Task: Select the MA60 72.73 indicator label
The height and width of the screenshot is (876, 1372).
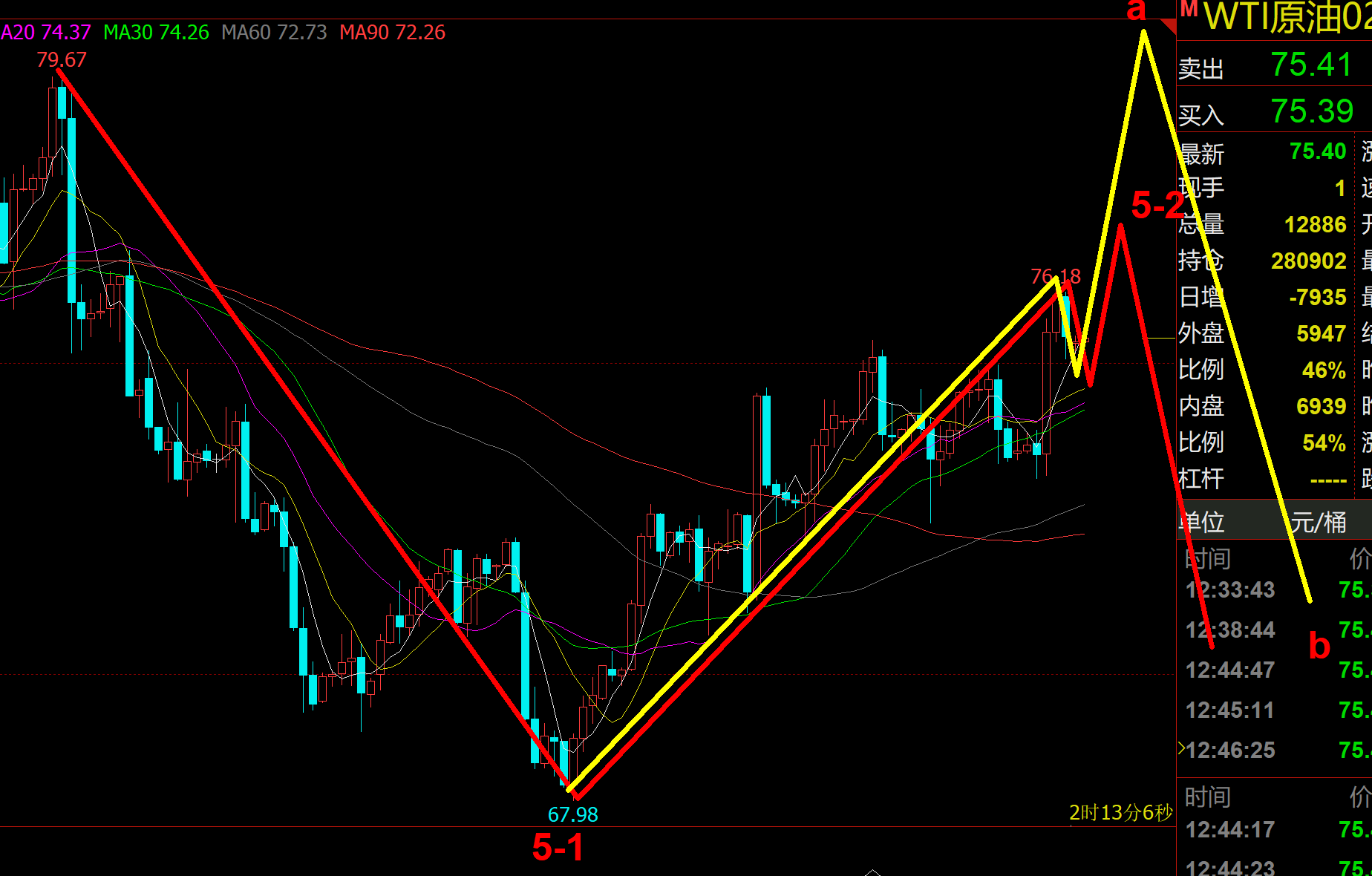Action: click(274, 33)
